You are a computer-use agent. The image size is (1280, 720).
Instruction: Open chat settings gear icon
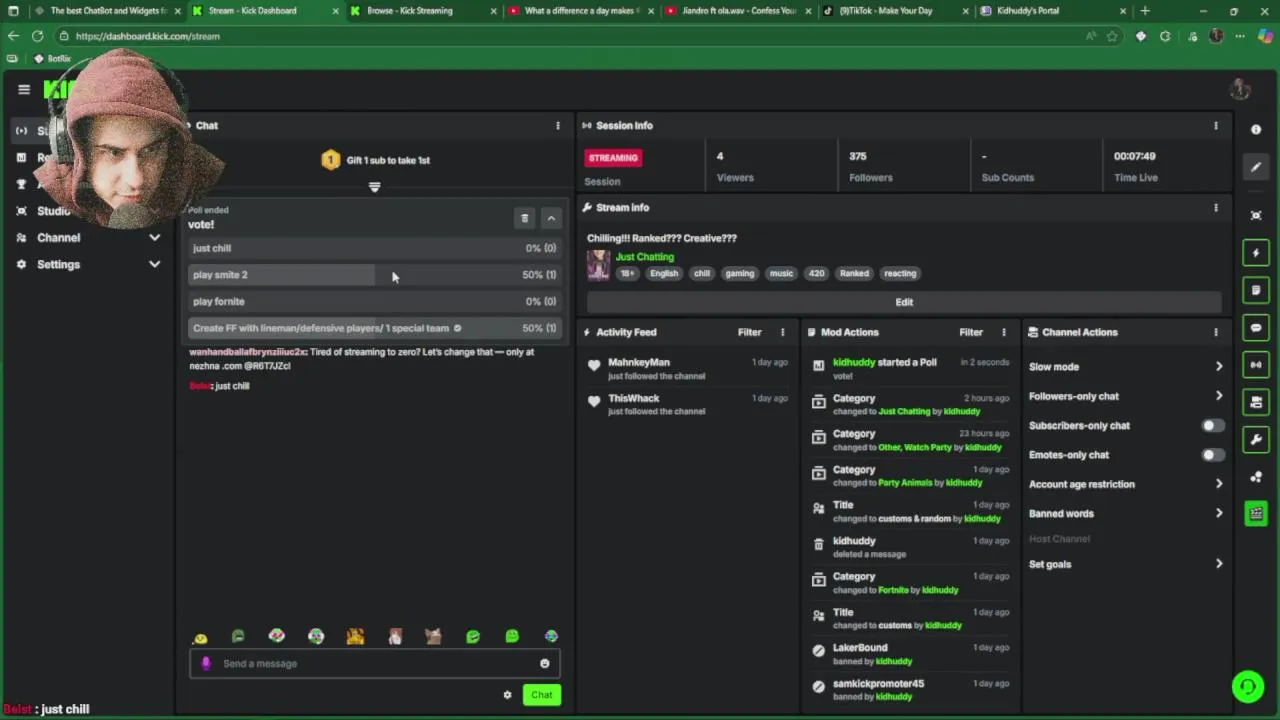(x=507, y=695)
